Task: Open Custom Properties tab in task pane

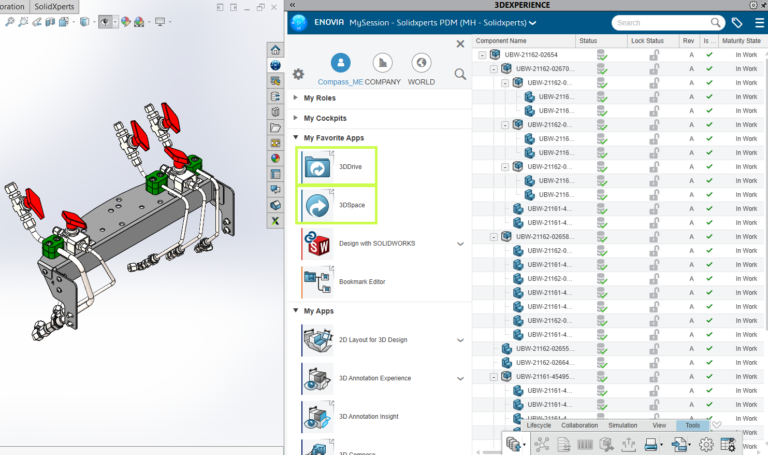Action: tap(275, 174)
